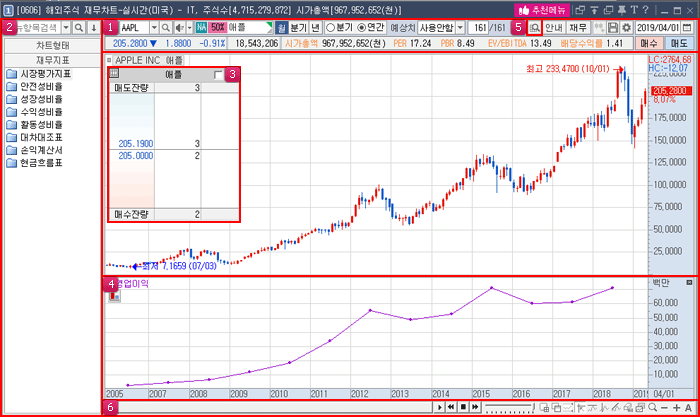Click the search icon beside the AAPL code
The width and height of the screenshot is (700, 417).
tap(166, 28)
